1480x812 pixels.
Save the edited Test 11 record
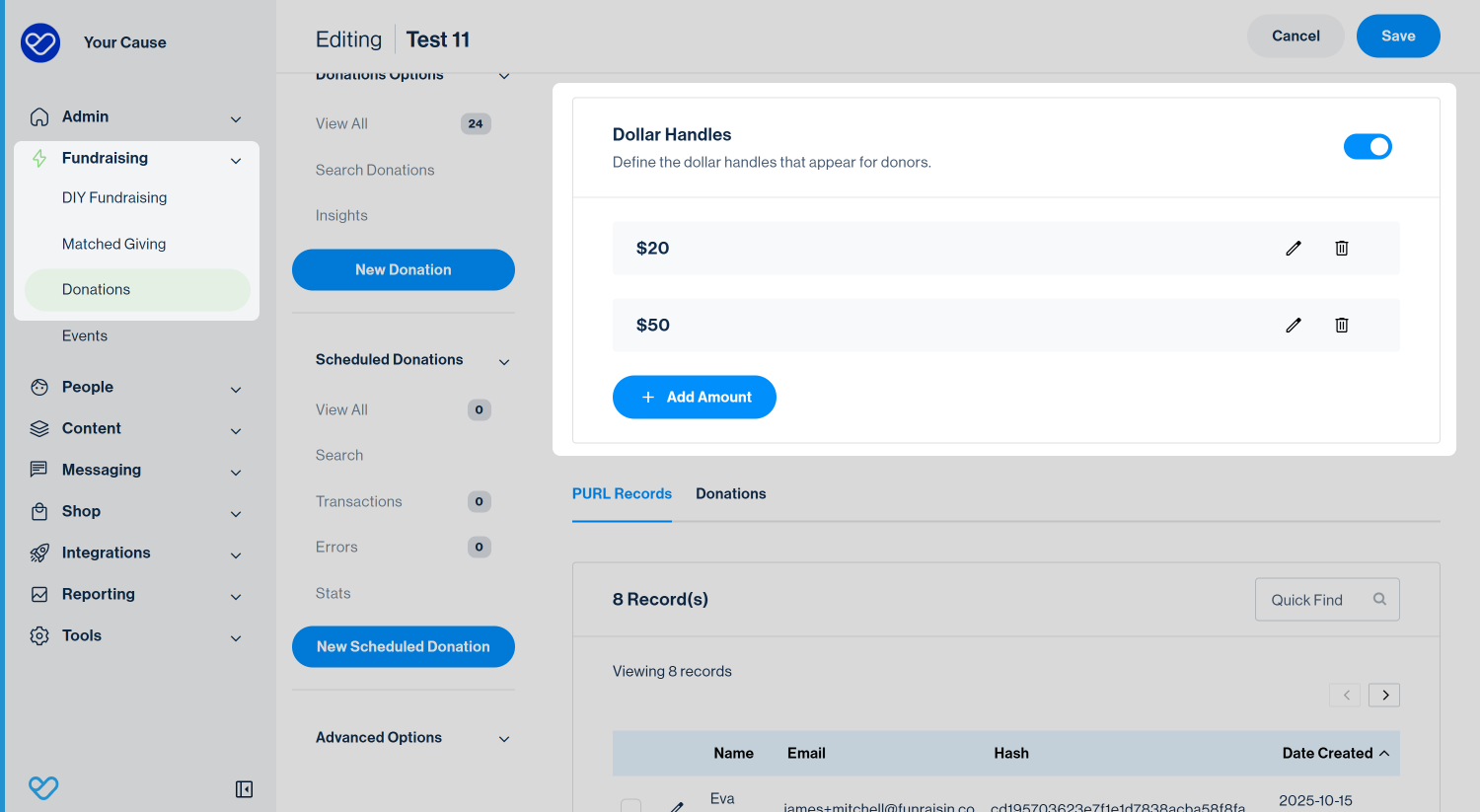point(1398,36)
